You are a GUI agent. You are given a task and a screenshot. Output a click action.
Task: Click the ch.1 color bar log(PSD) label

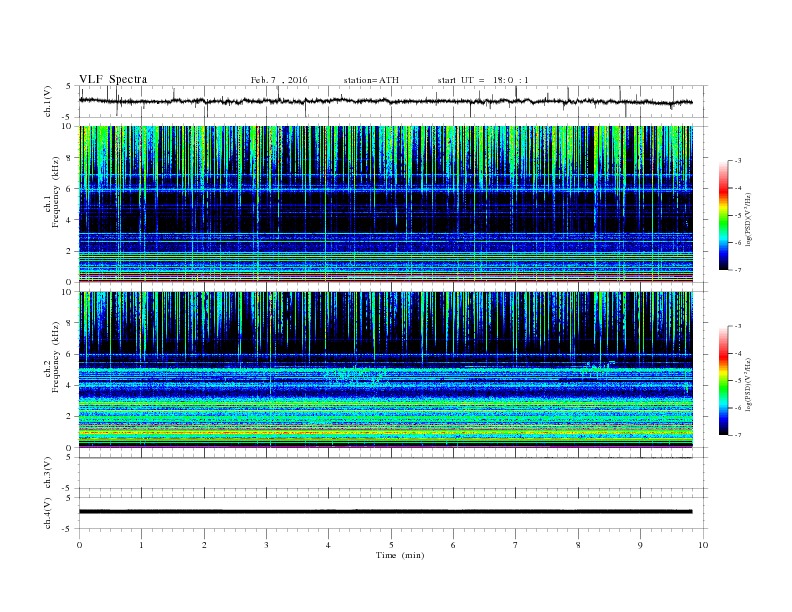[x=749, y=219]
